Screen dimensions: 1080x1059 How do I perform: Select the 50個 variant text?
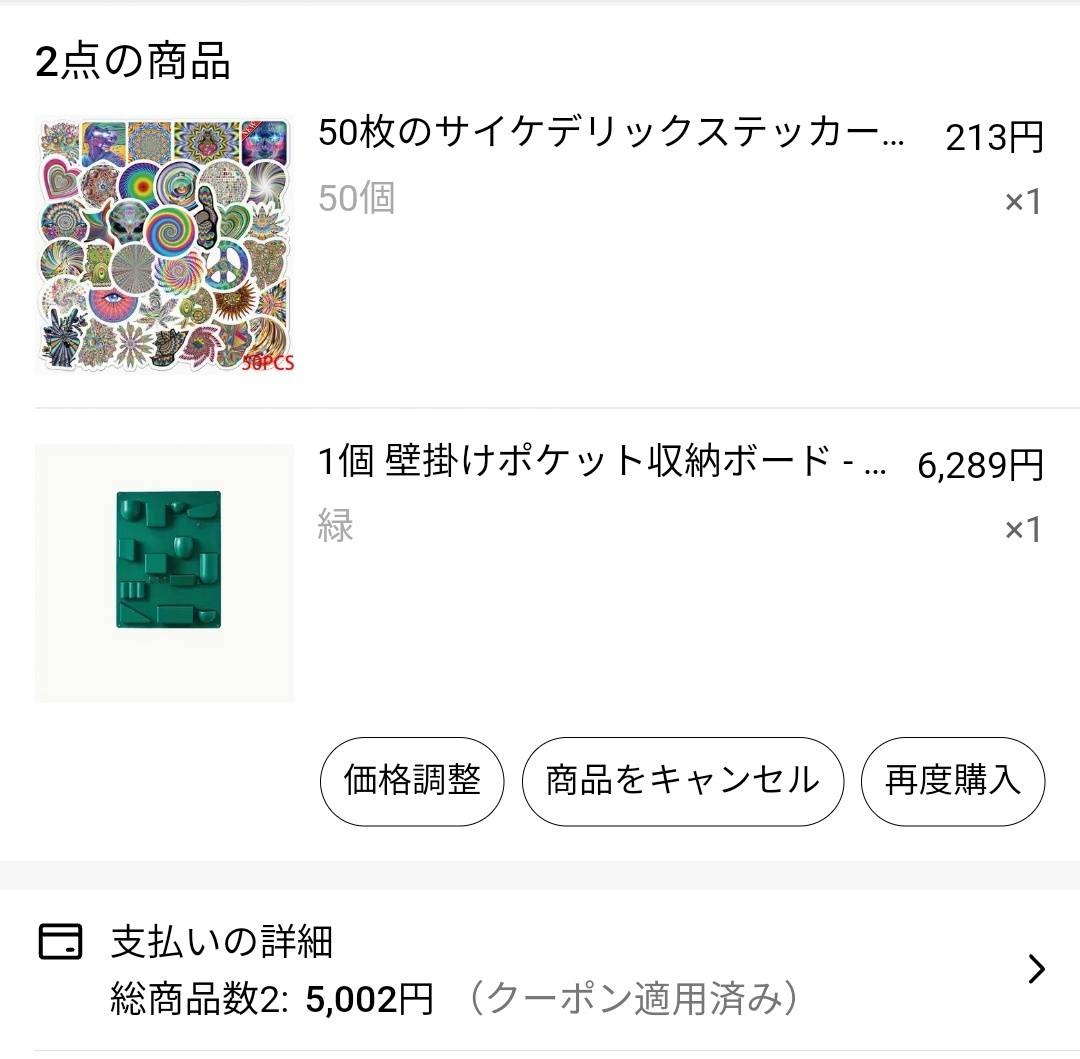click(x=357, y=198)
